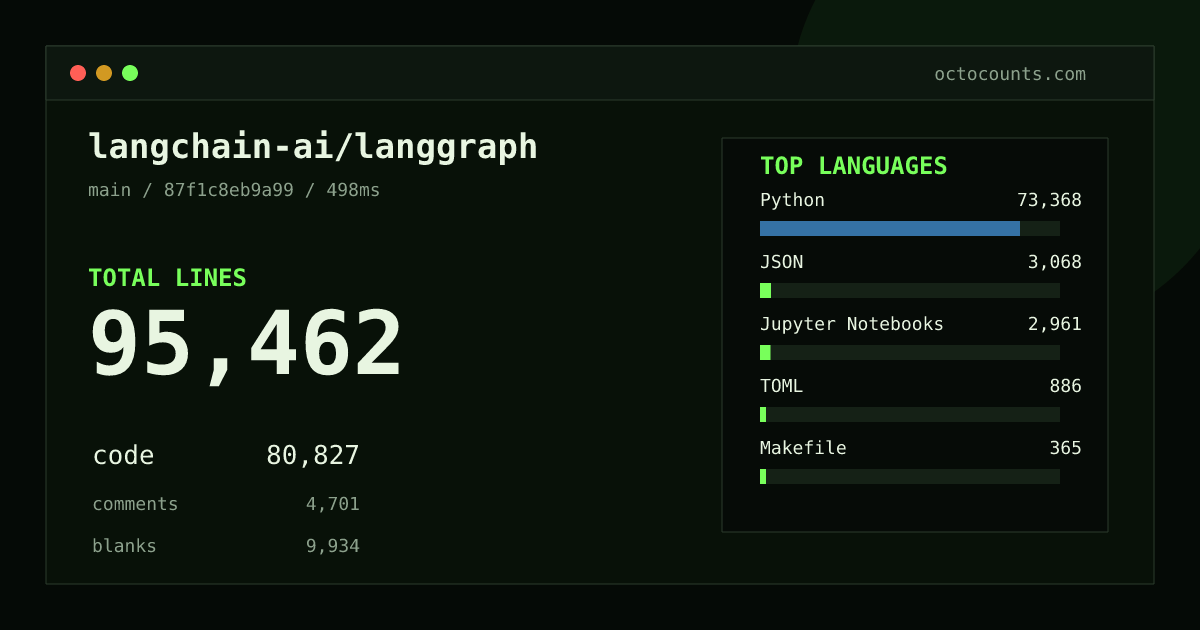Click the yellow minimize dot
The image size is (1200, 630).
click(104, 73)
